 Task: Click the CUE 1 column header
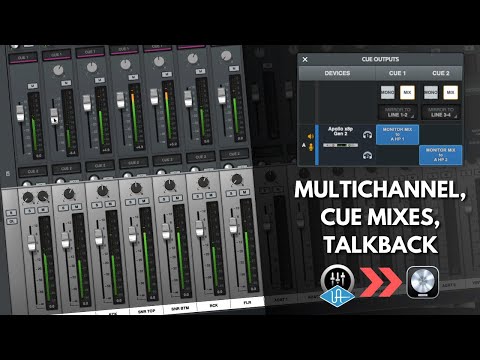coord(397,73)
